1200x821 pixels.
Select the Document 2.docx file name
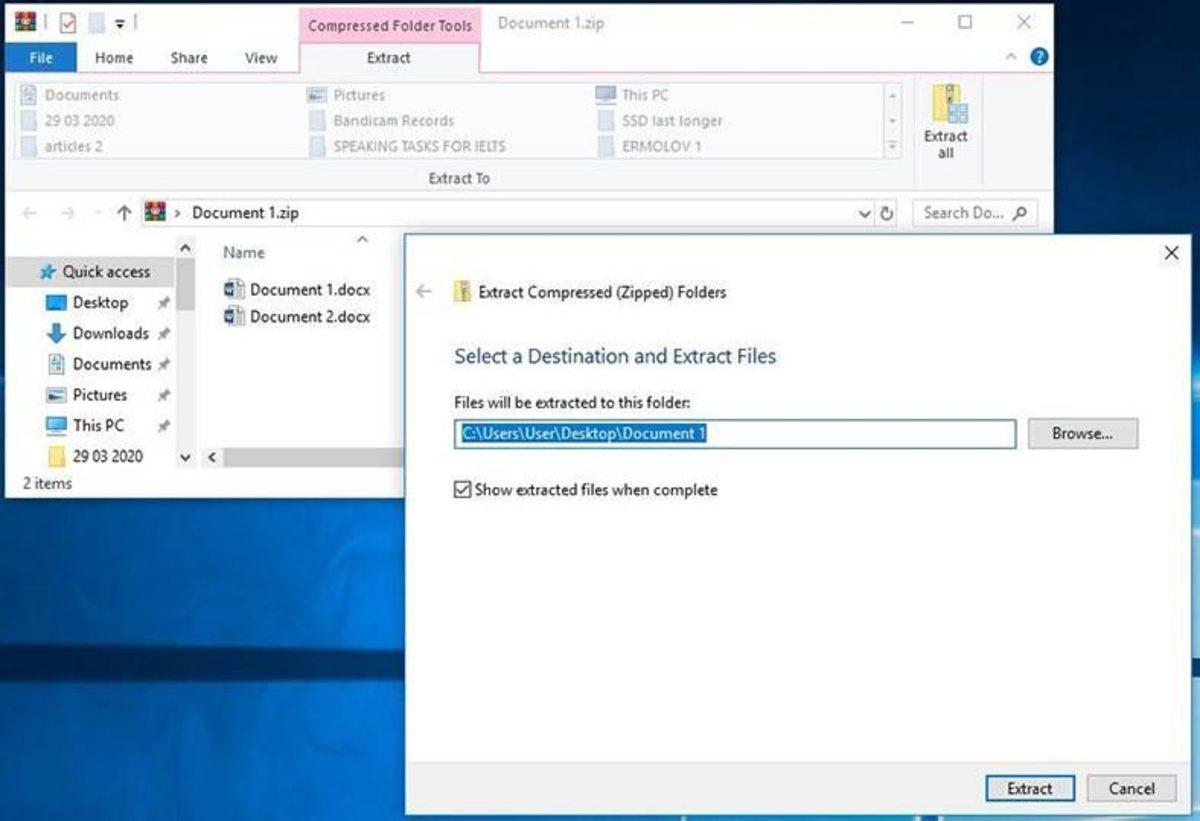pyautogui.click(x=310, y=316)
